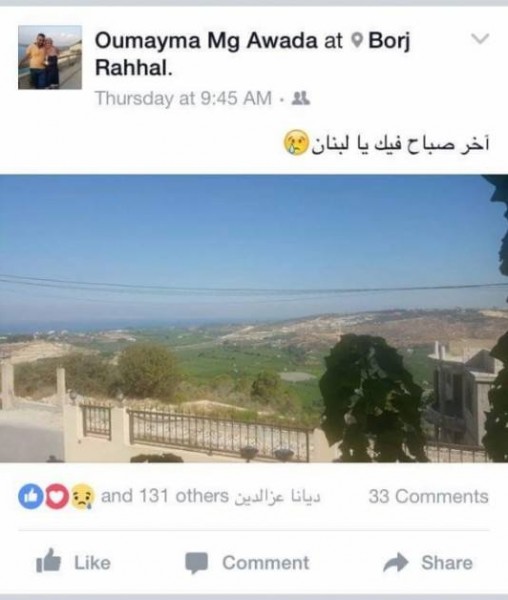This screenshot has height=600, width=508.
Task: Show the 131 others reactions list
Action: pos(164,496)
